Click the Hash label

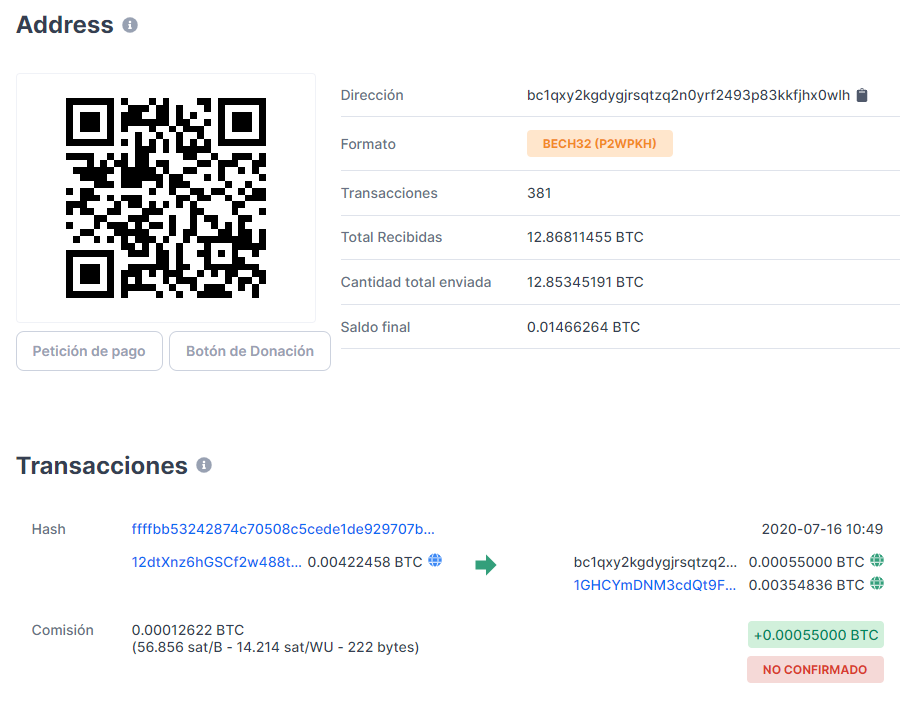[48, 529]
